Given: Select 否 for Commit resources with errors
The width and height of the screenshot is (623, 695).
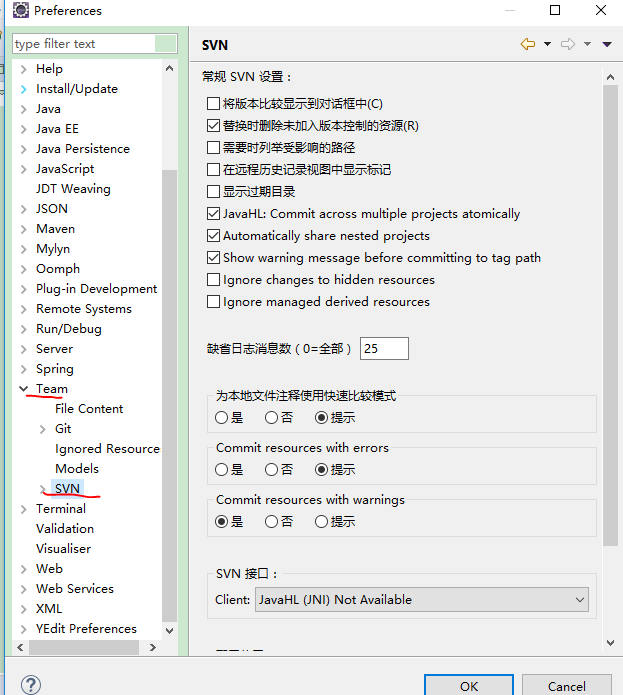Looking at the screenshot, I should pyautogui.click(x=271, y=469).
